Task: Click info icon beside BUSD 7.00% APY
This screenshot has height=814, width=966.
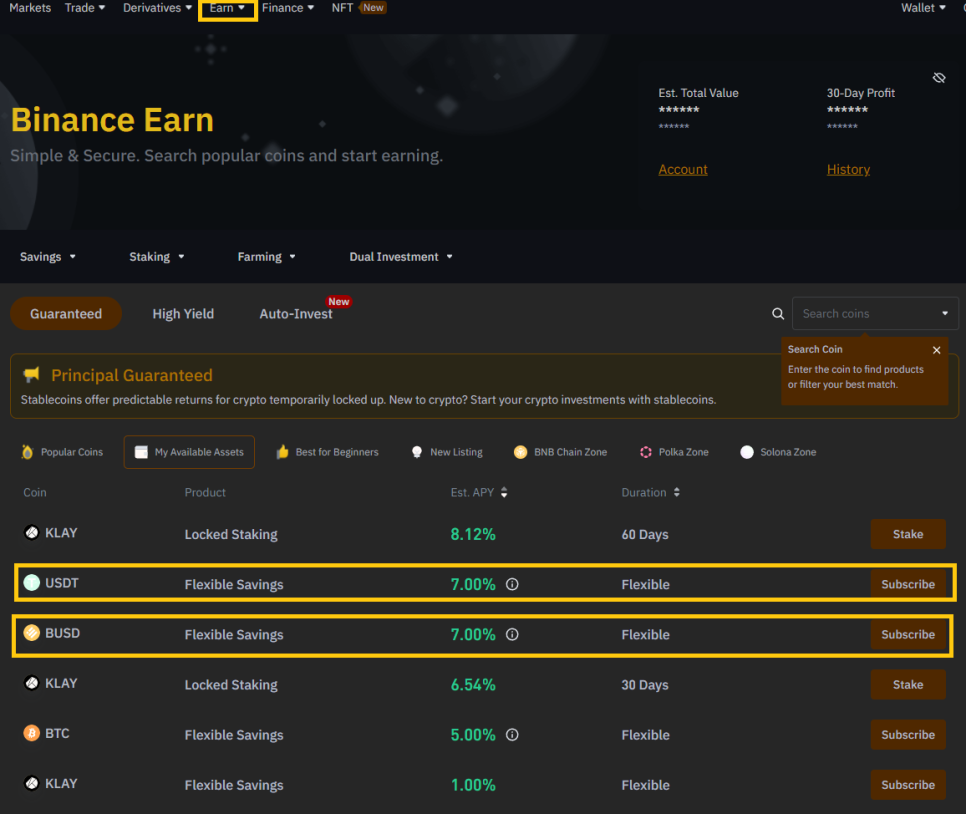Action: click(512, 634)
